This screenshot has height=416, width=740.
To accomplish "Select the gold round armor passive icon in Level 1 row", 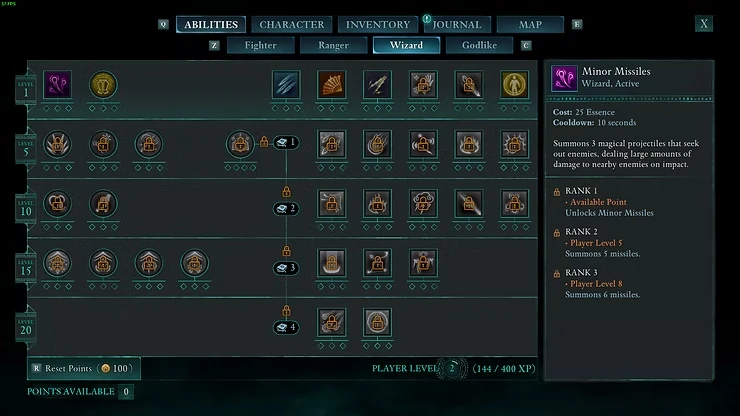I will (103, 85).
